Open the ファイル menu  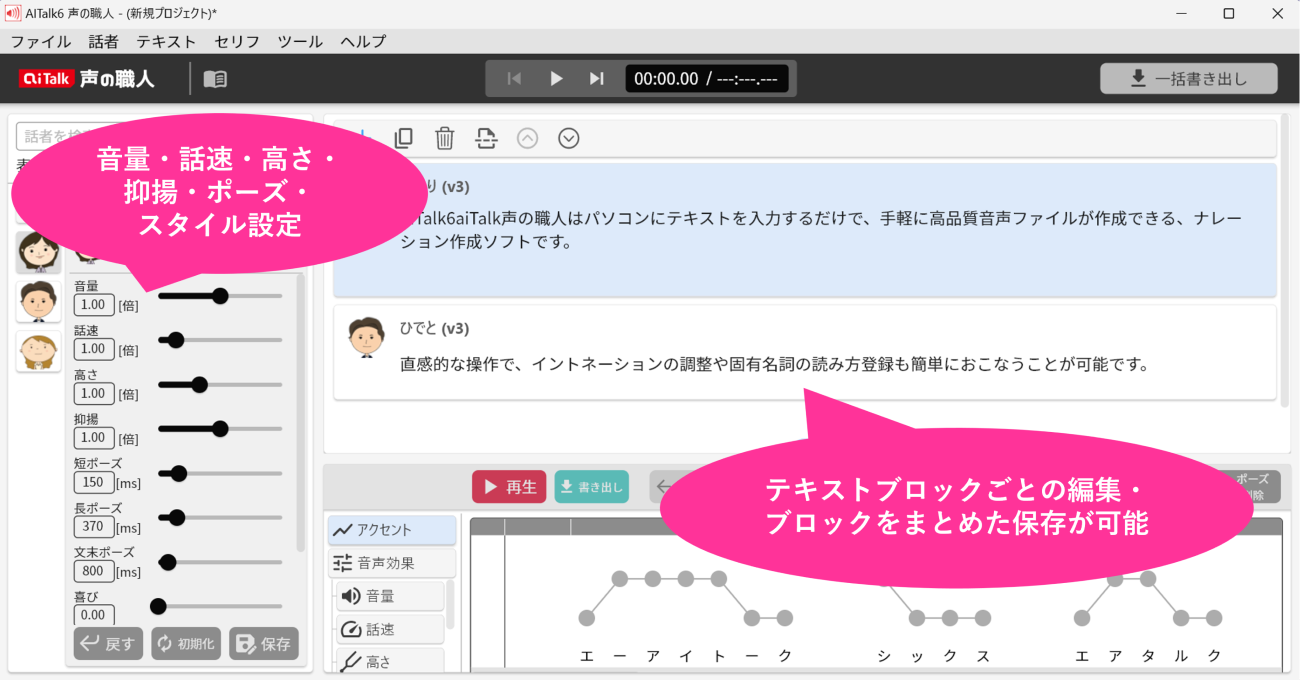click(x=41, y=42)
